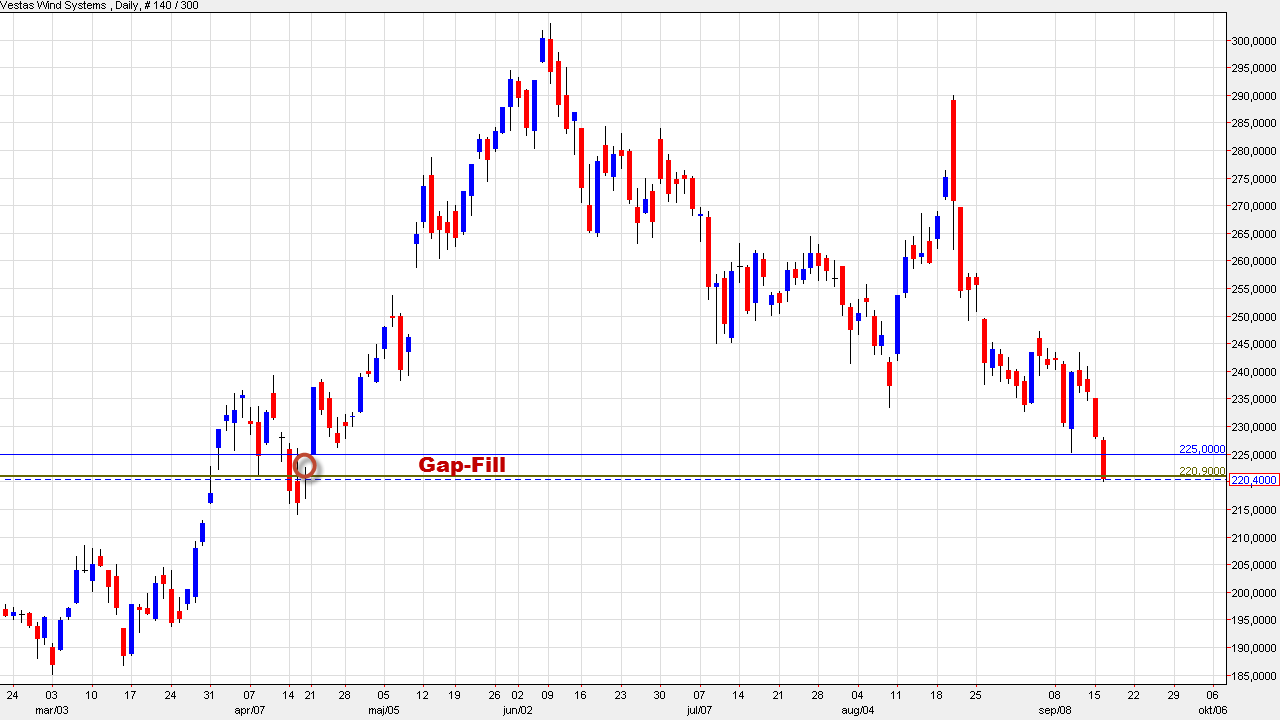Select the apr/07 date axis label
The width and height of the screenshot is (1280, 720).
coord(250,710)
